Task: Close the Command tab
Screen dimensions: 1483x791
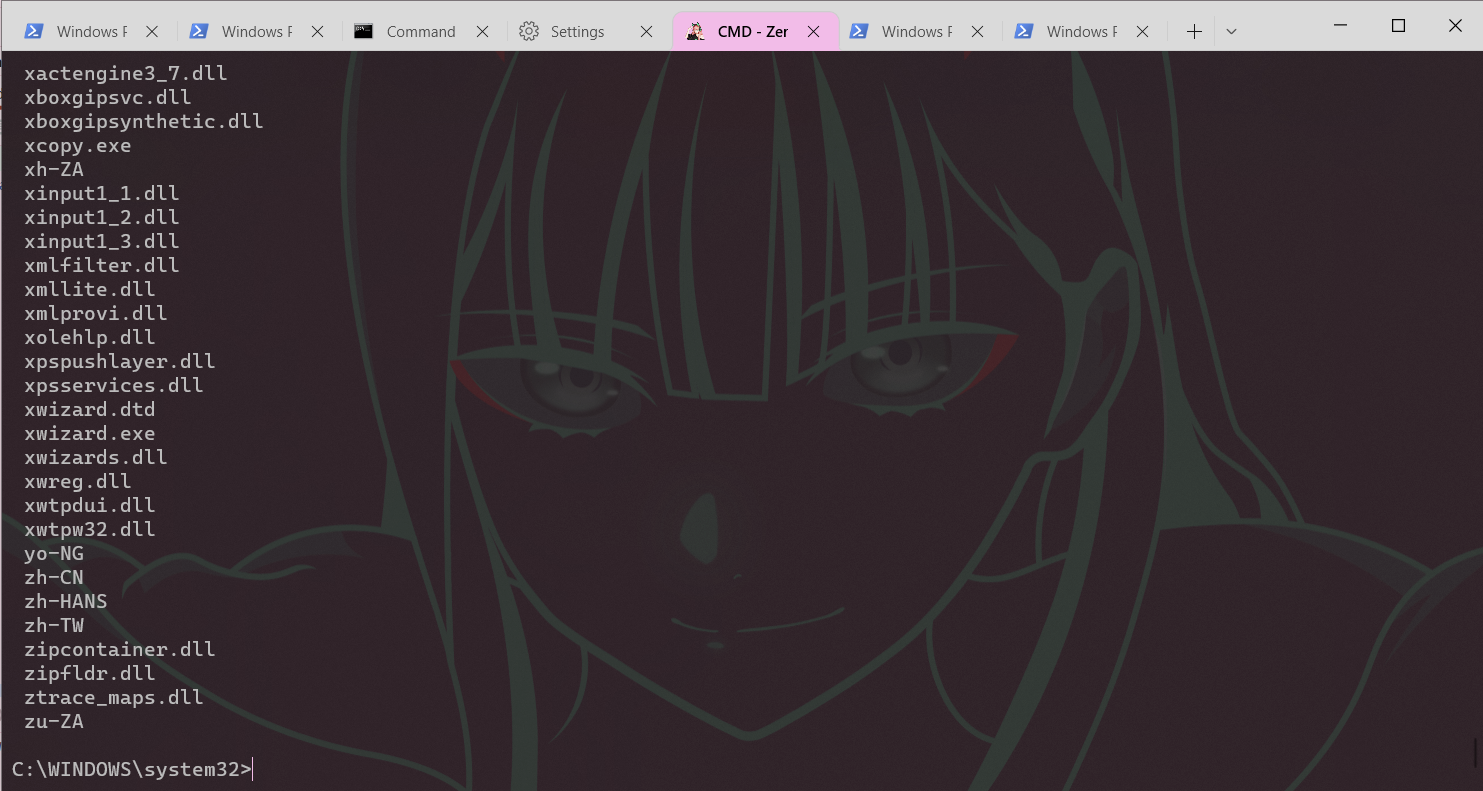Action: point(482,30)
